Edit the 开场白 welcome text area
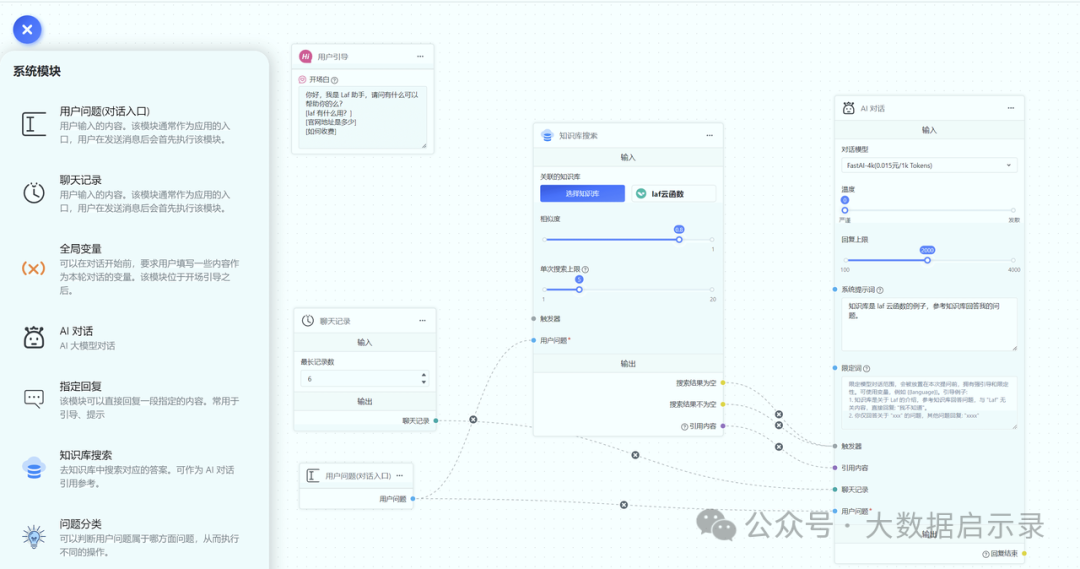 [x=362, y=117]
